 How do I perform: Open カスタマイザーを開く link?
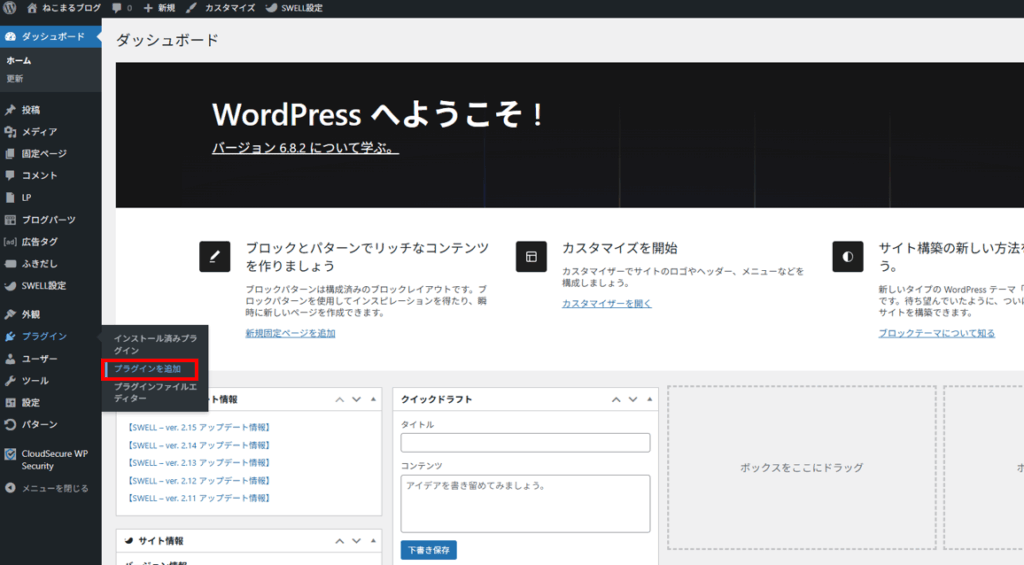(x=607, y=304)
